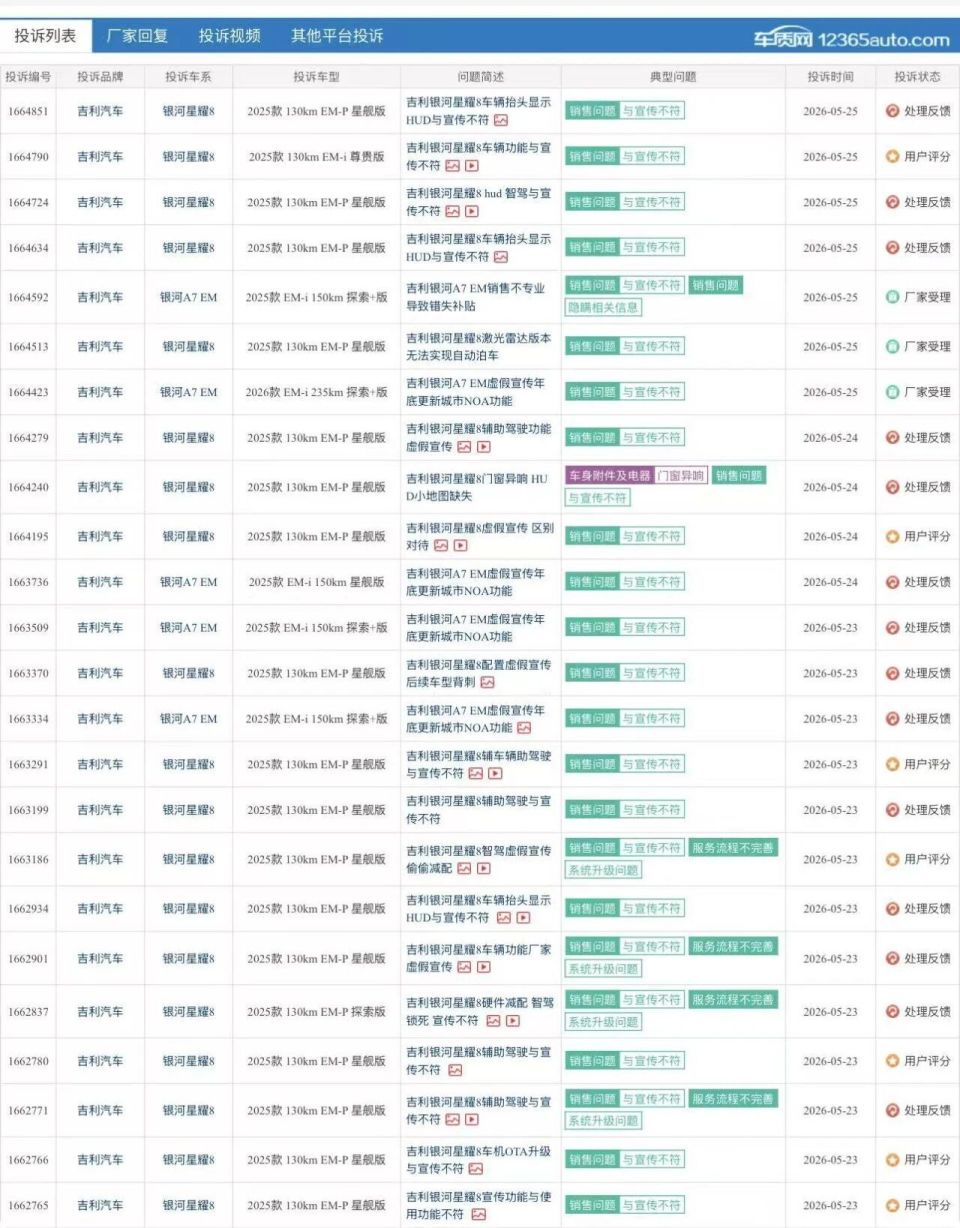Open 吉利汽车 brand link in row 1664724
The image size is (960, 1228).
point(101,202)
